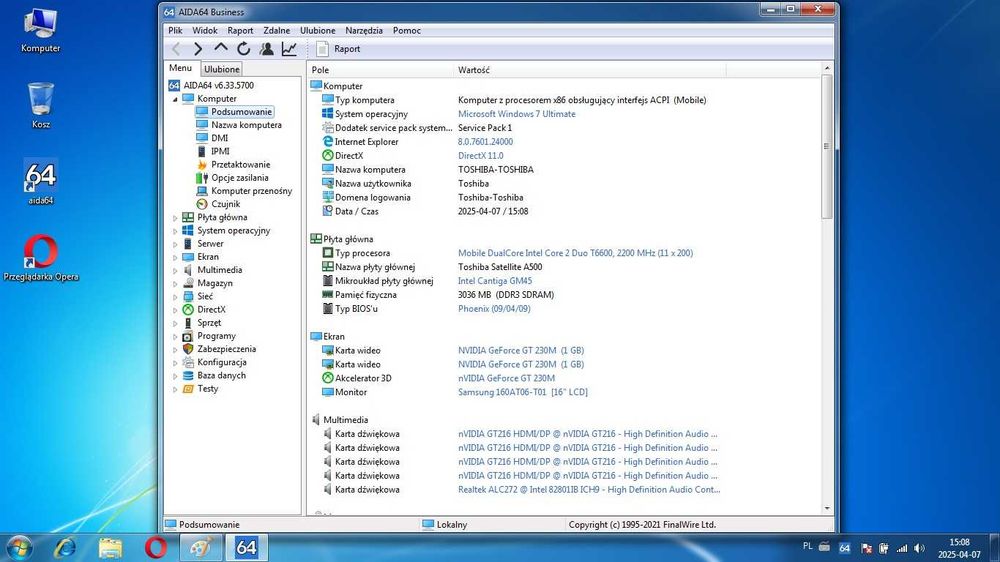
Task: Click the scrollbar up arrow in summary
Action: (x=827, y=68)
